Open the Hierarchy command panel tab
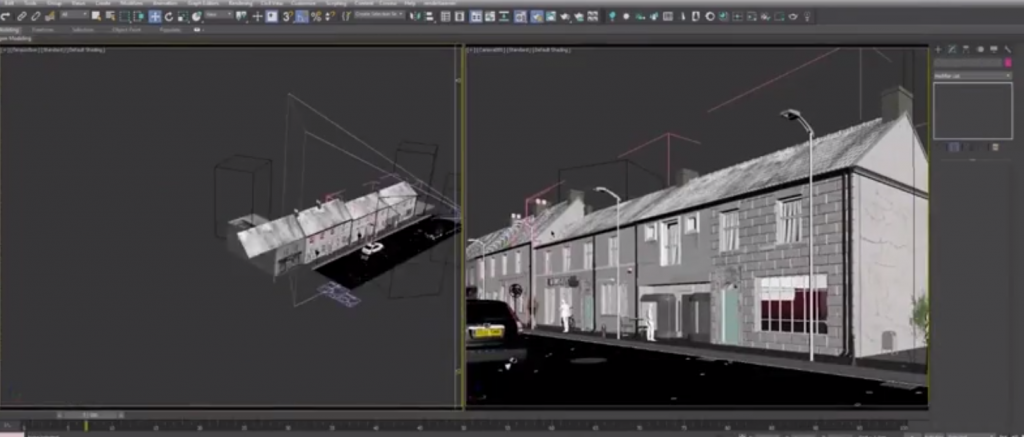Screen dimensions: 1024x437 966,49
